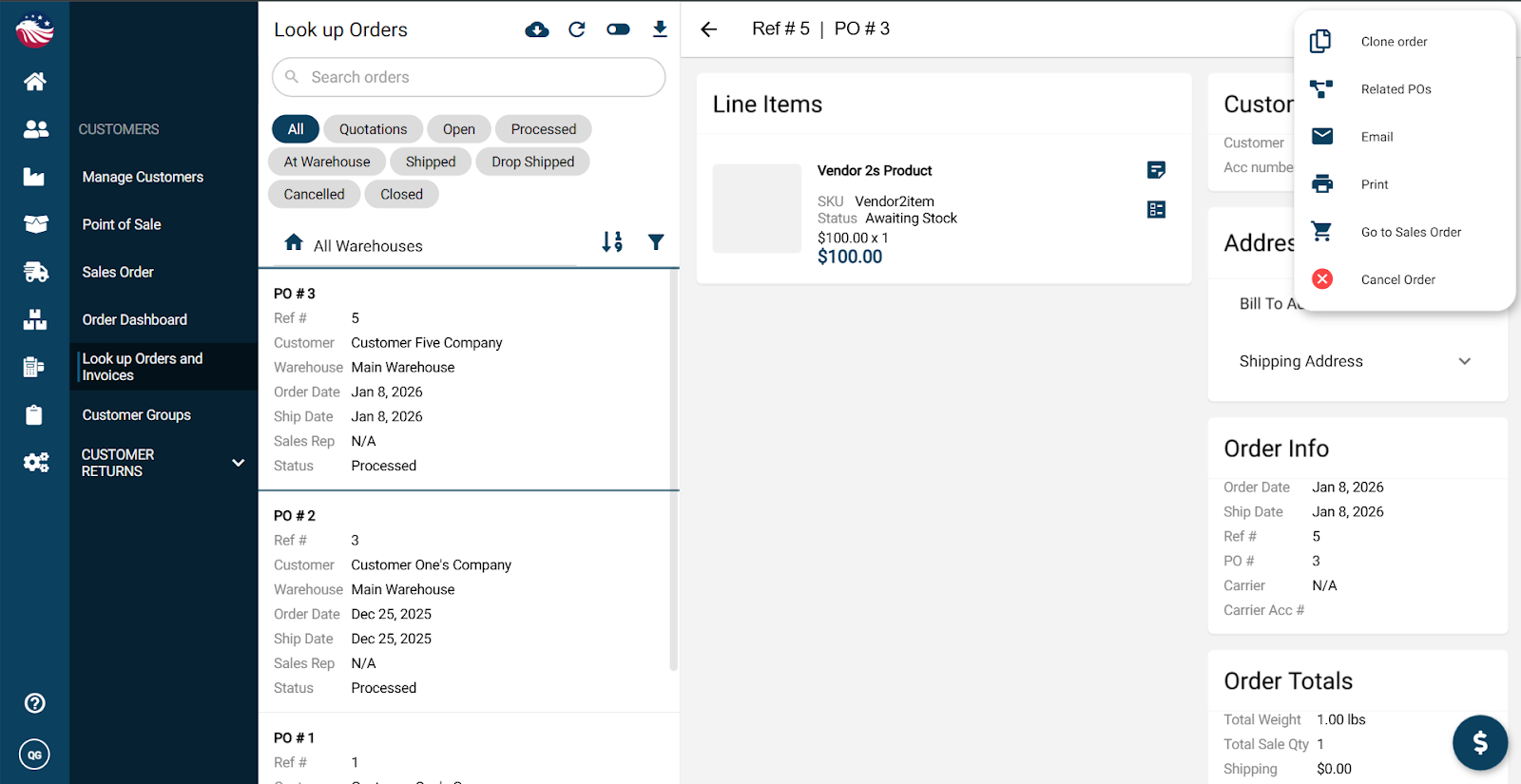The height and width of the screenshot is (784, 1521).
Task: Click the open box inventory icon
Action: click(35, 224)
